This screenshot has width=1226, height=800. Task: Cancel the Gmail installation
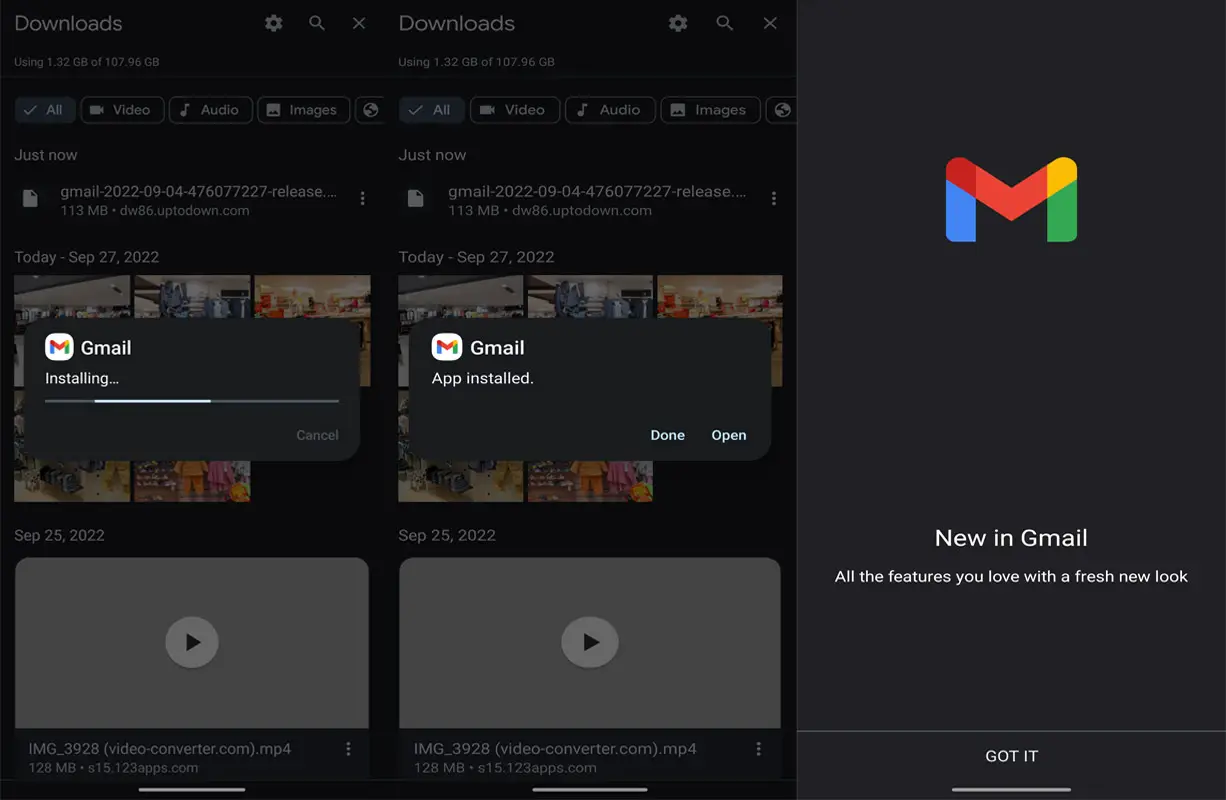(317, 435)
